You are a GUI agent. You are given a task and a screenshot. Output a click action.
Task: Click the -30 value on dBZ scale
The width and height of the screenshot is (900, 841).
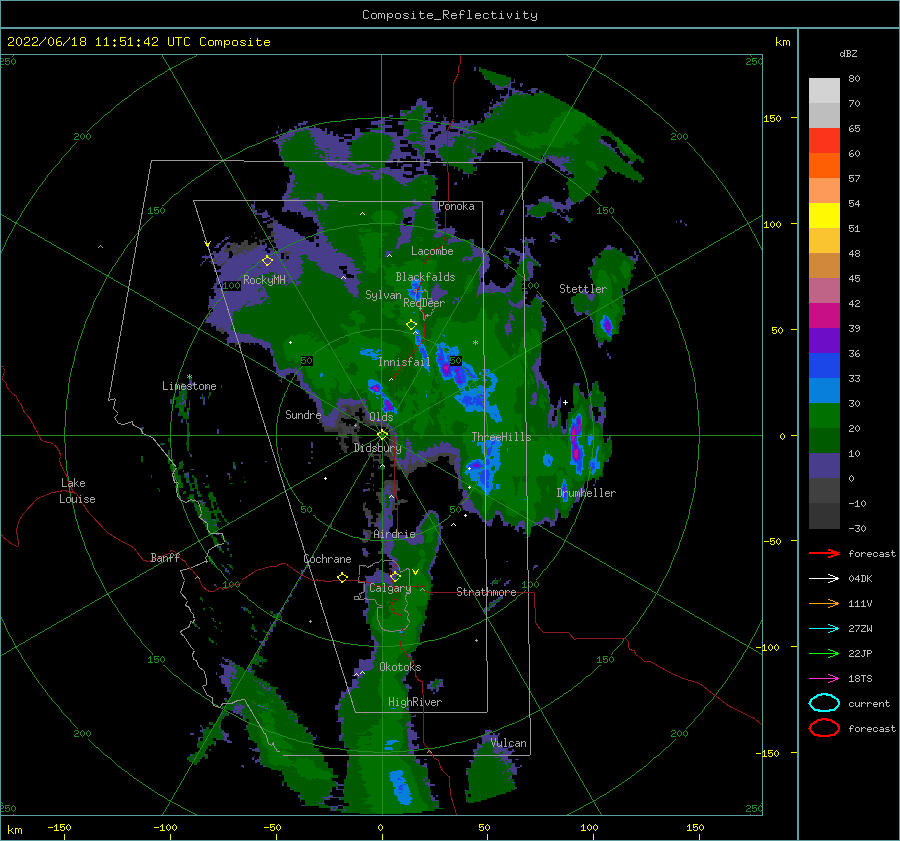pos(857,528)
